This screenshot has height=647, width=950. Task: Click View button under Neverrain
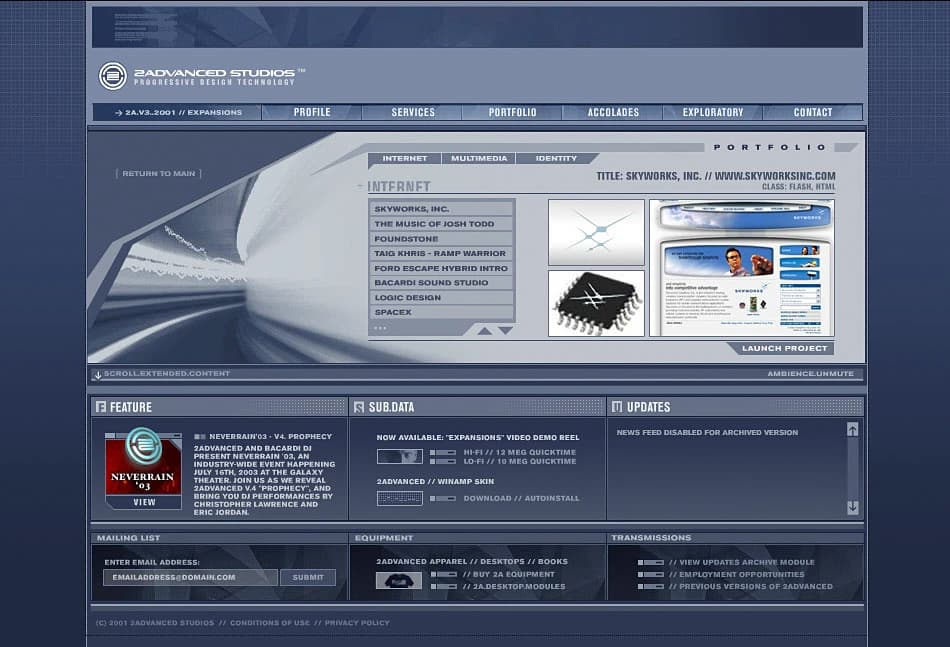144,502
